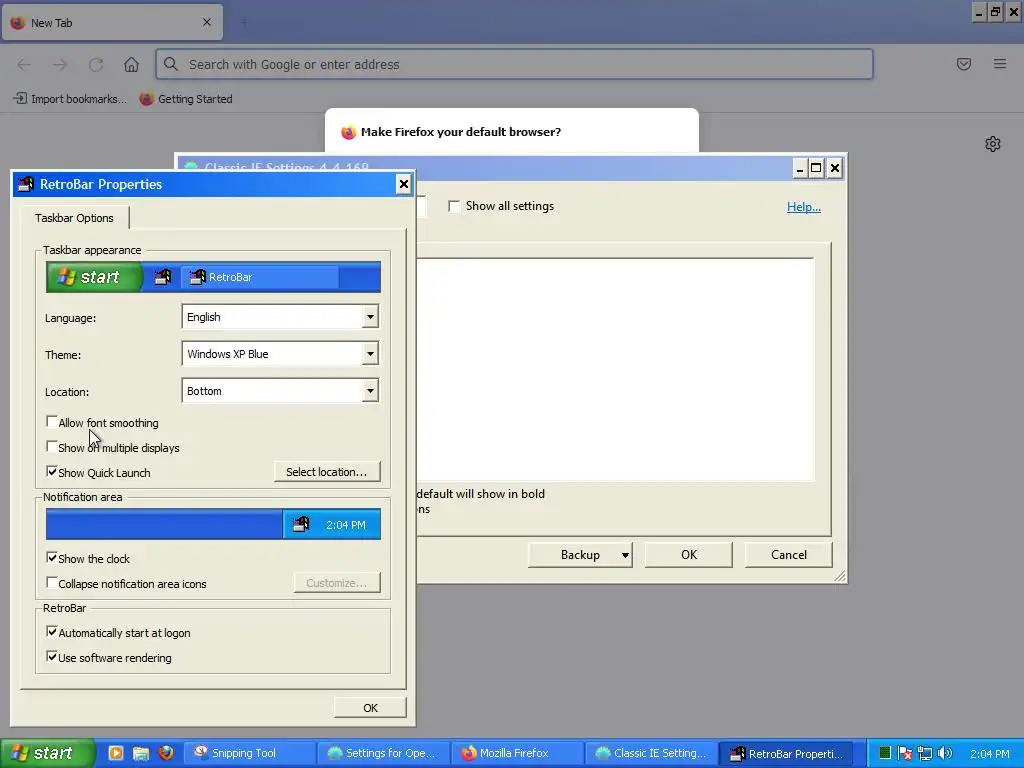
Task: Switch to Mozilla Firefox taskbar button
Action: [518, 753]
